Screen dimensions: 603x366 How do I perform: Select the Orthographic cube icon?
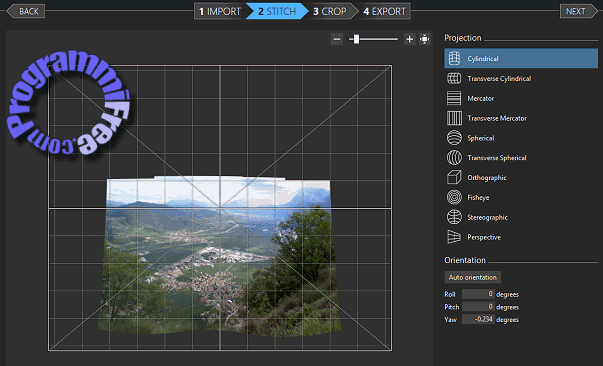454,178
